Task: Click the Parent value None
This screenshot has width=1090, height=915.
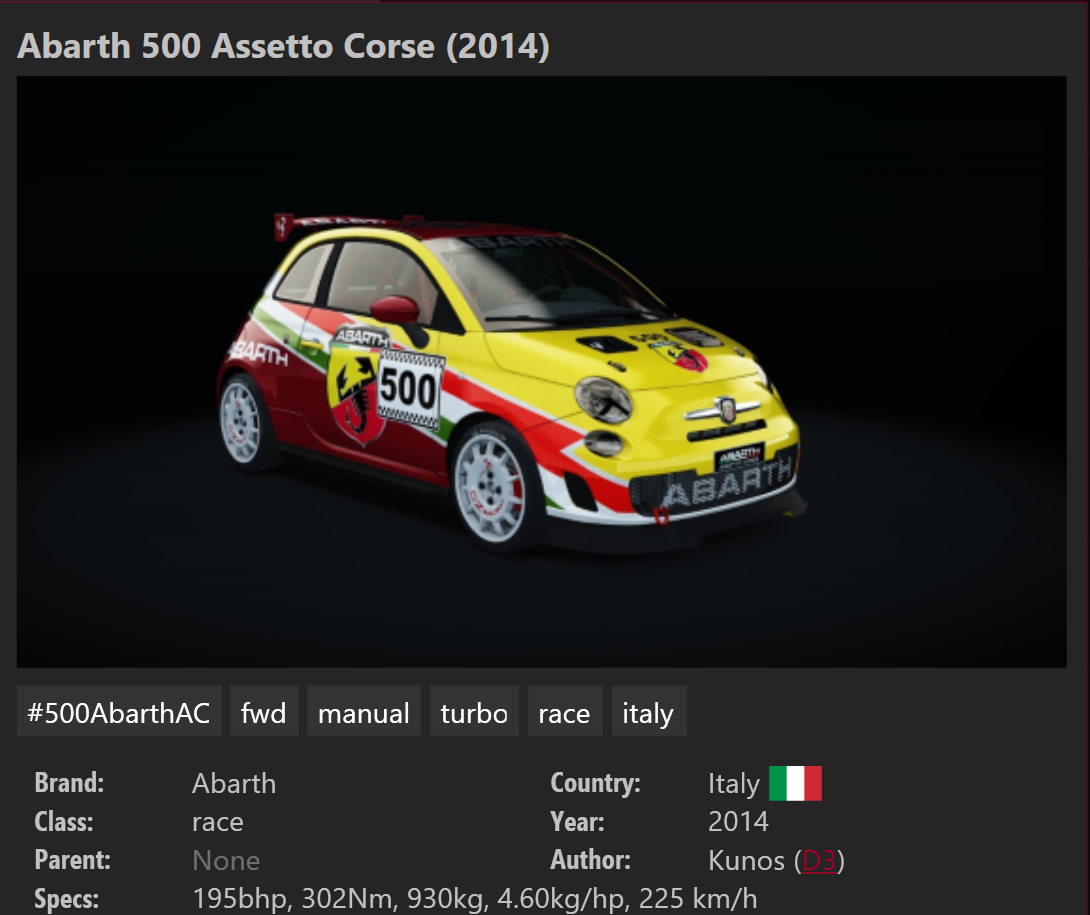Action: click(x=226, y=861)
